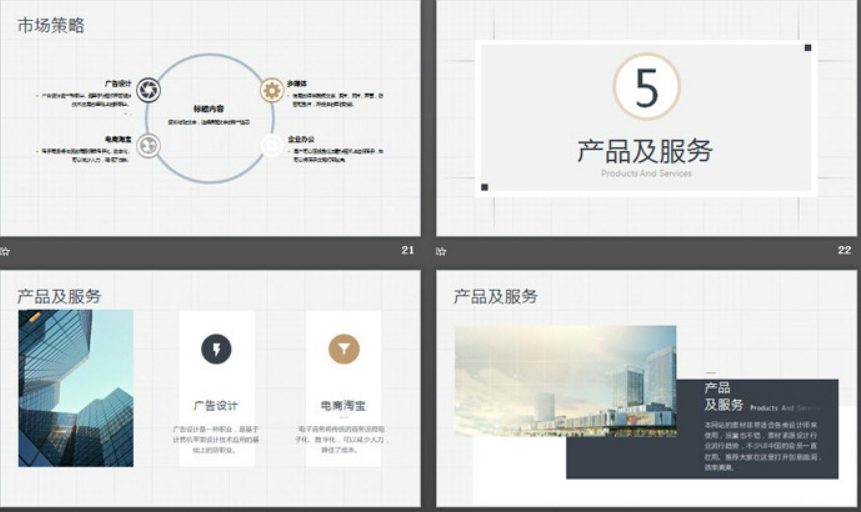Click the 广告设计 heading on the market strategy slide

118,84
